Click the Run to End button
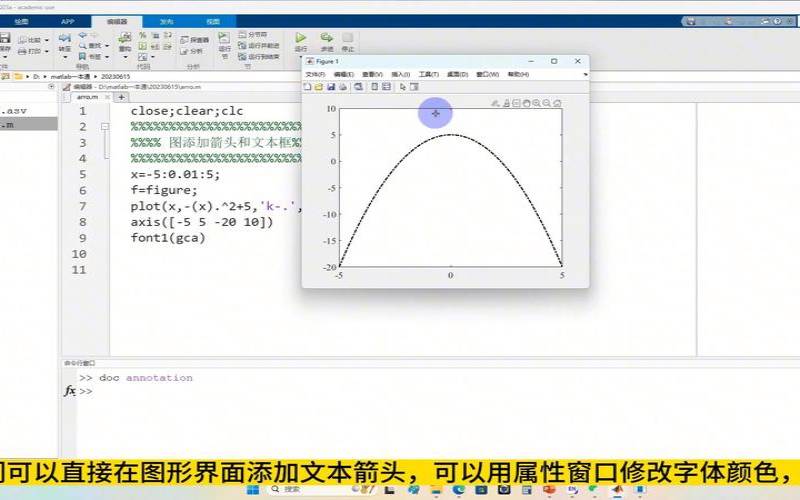 tap(259, 57)
